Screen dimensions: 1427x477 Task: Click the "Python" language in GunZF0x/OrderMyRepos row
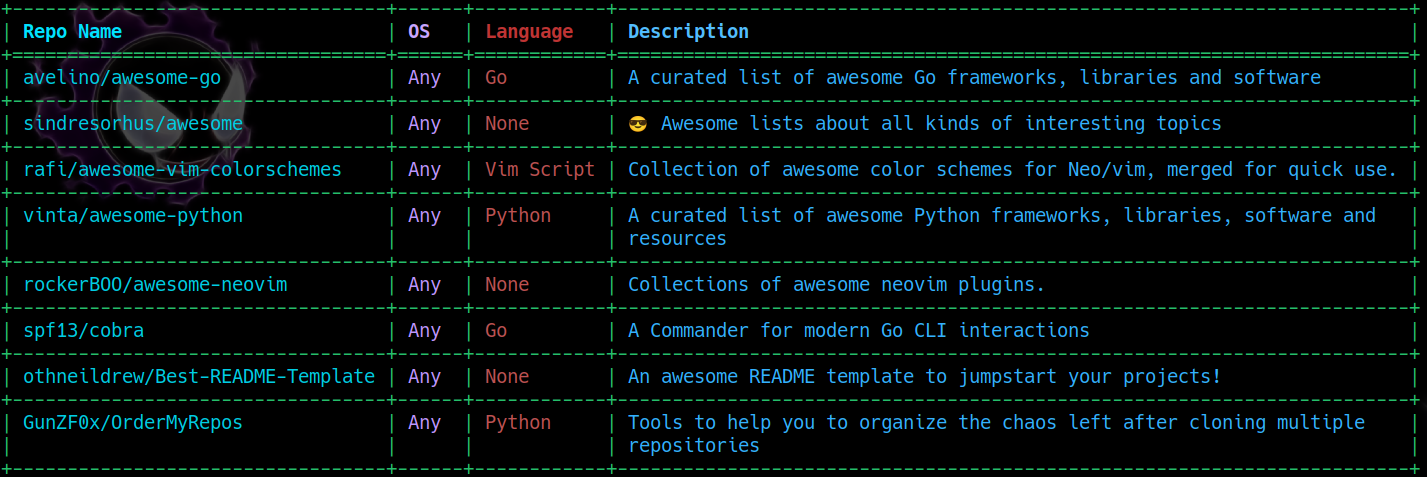518,422
